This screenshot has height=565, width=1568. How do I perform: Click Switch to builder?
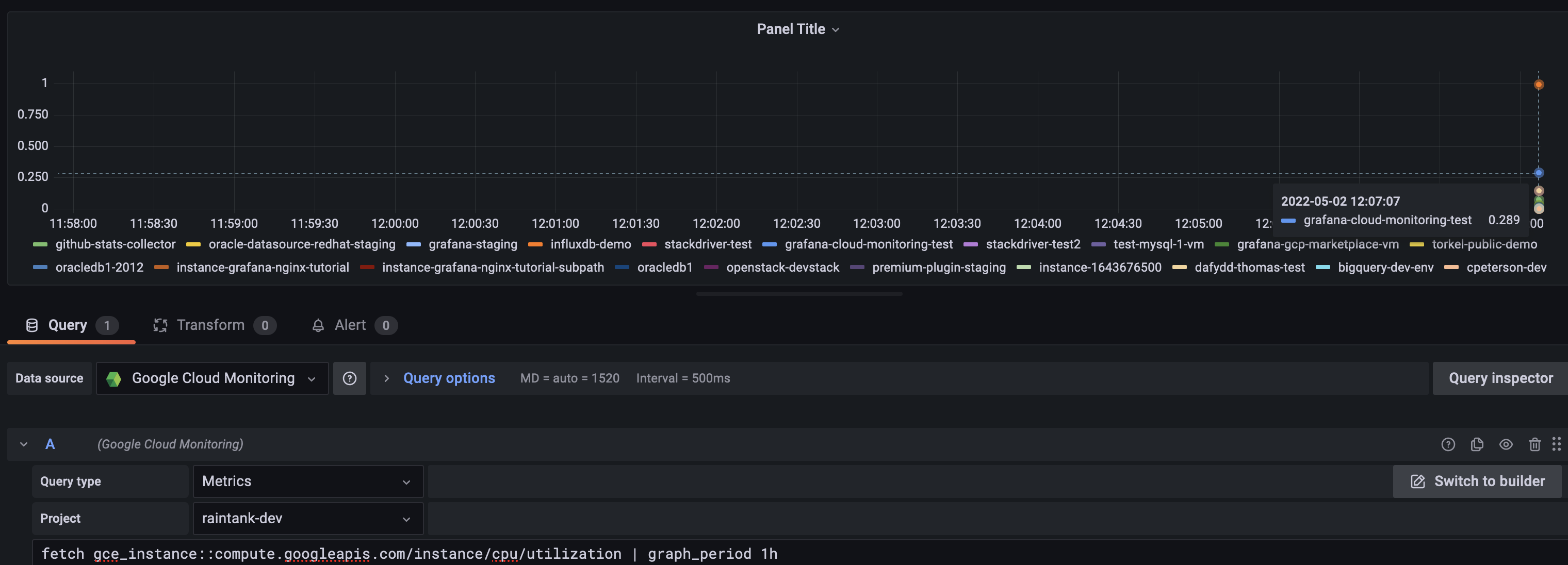(x=1476, y=481)
